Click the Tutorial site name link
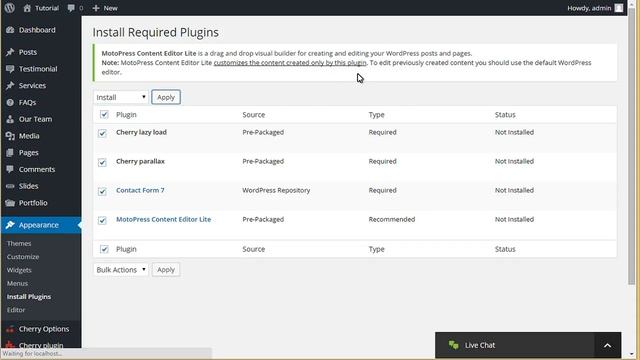The height and width of the screenshot is (360, 640). coord(47,8)
